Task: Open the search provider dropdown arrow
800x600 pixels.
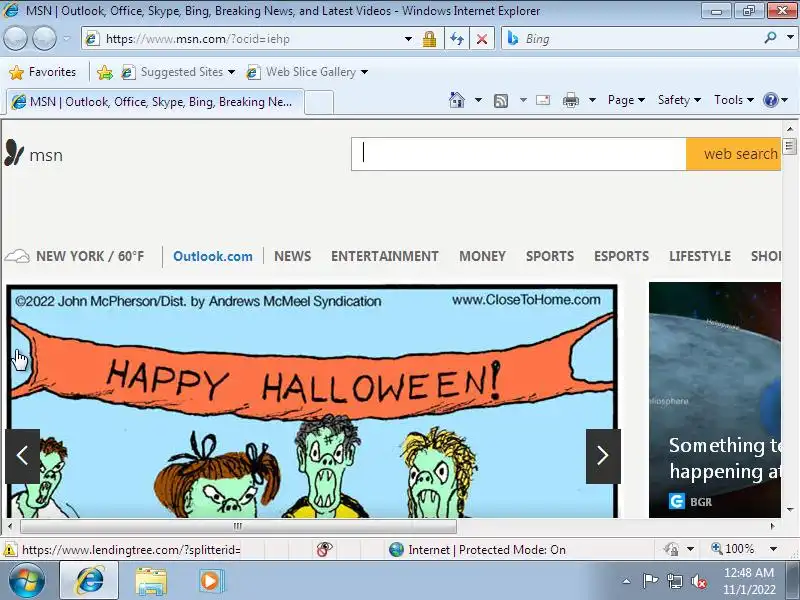Action: coord(790,37)
